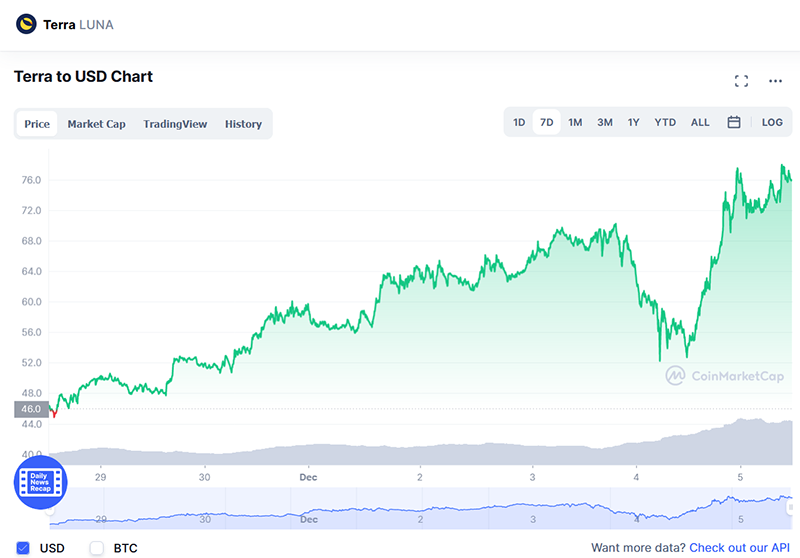Uncheck the USD checkbox
800x558 pixels.
click(x=23, y=548)
